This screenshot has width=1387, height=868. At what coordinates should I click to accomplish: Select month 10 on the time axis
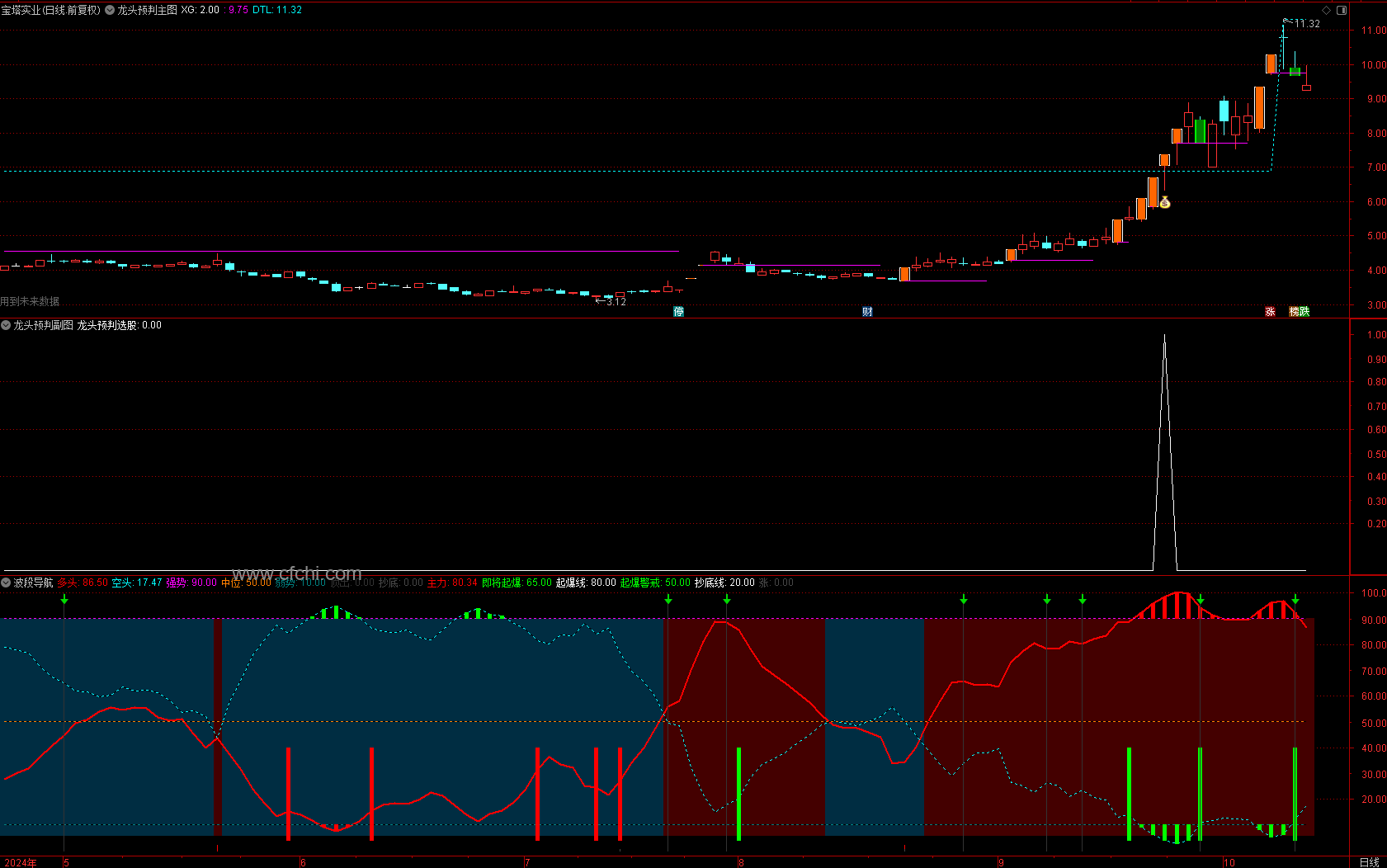1229,862
